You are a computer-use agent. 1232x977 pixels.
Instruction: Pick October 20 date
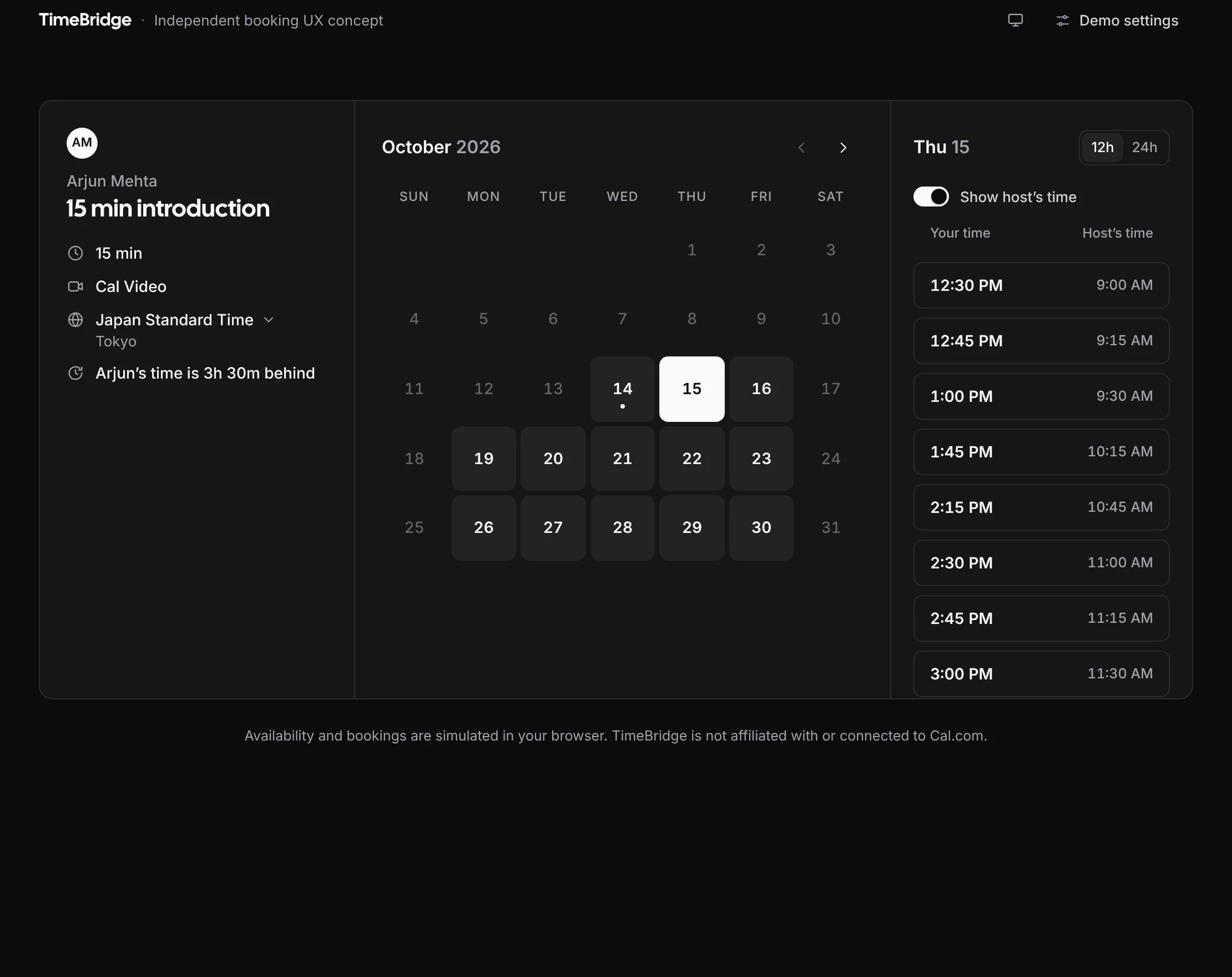[553, 458]
